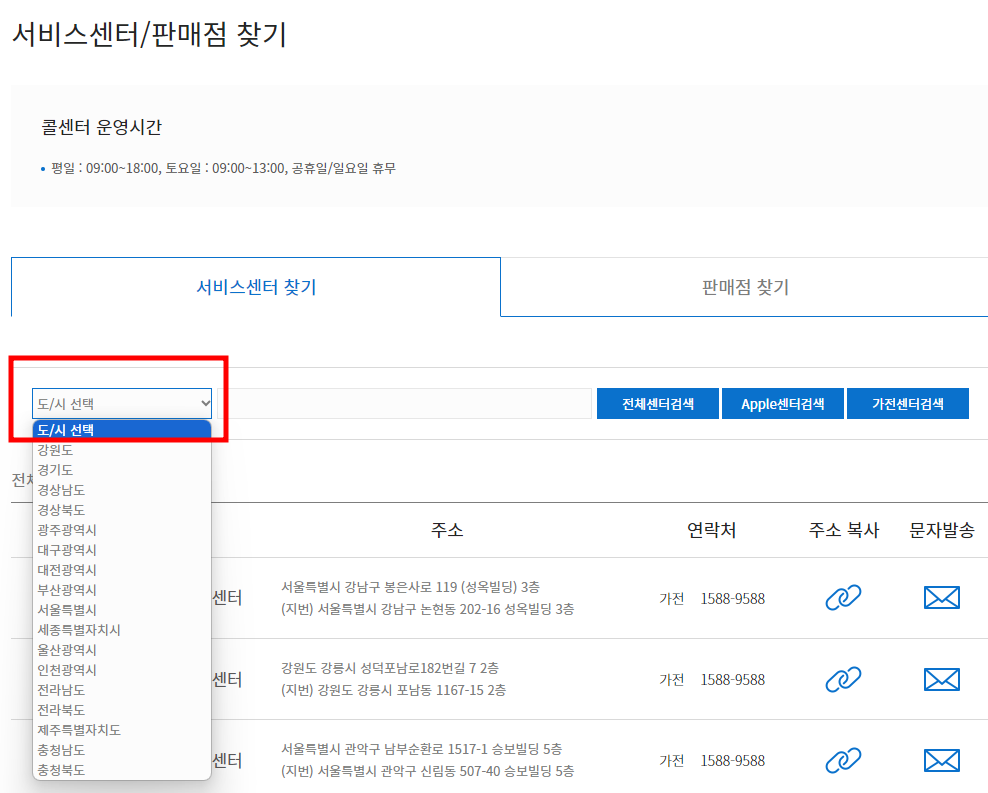Click the envelope icon for the 강릉 center

click(940, 679)
